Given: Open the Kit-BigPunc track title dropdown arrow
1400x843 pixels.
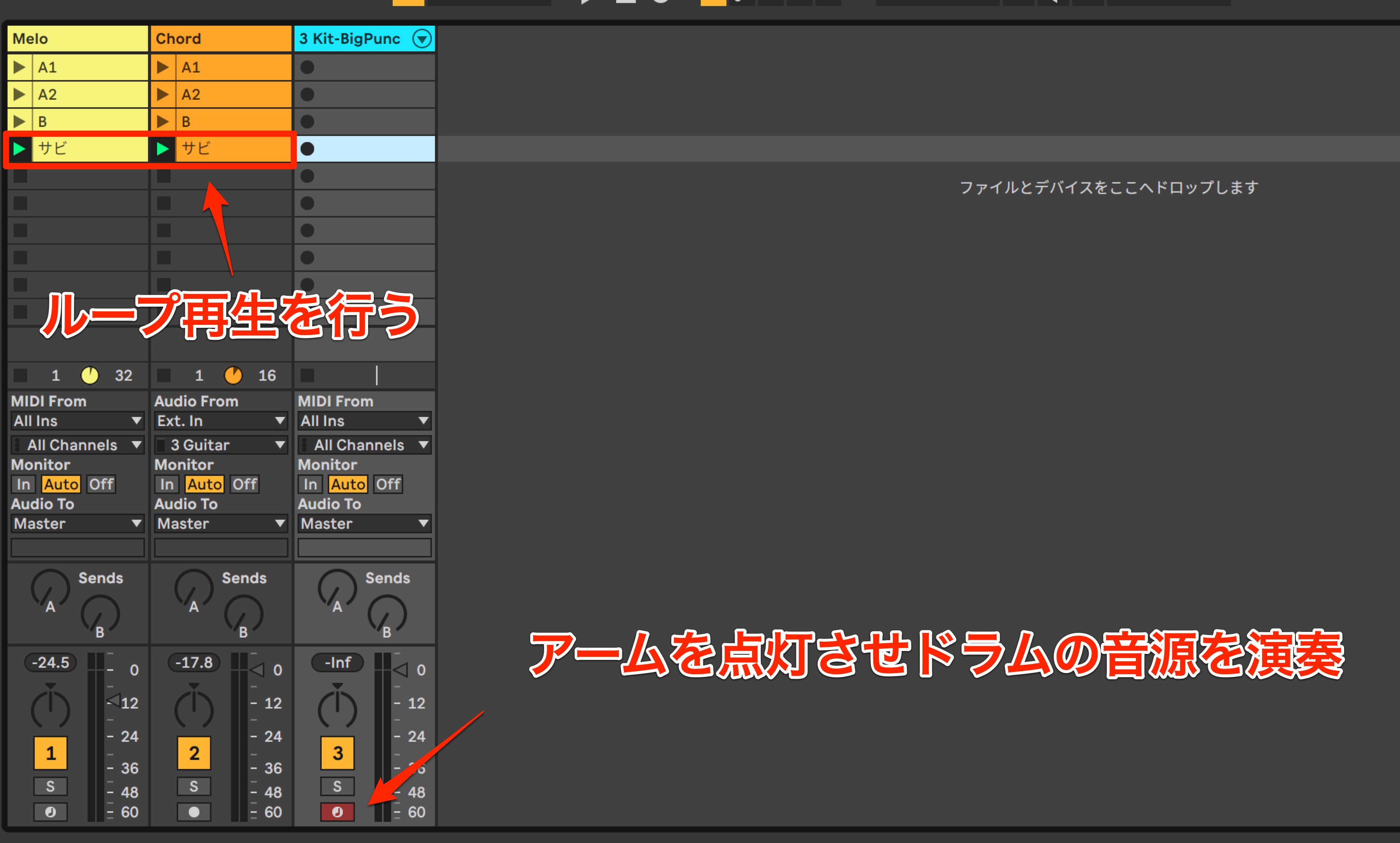Looking at the screenshot, I should point(422,39).
